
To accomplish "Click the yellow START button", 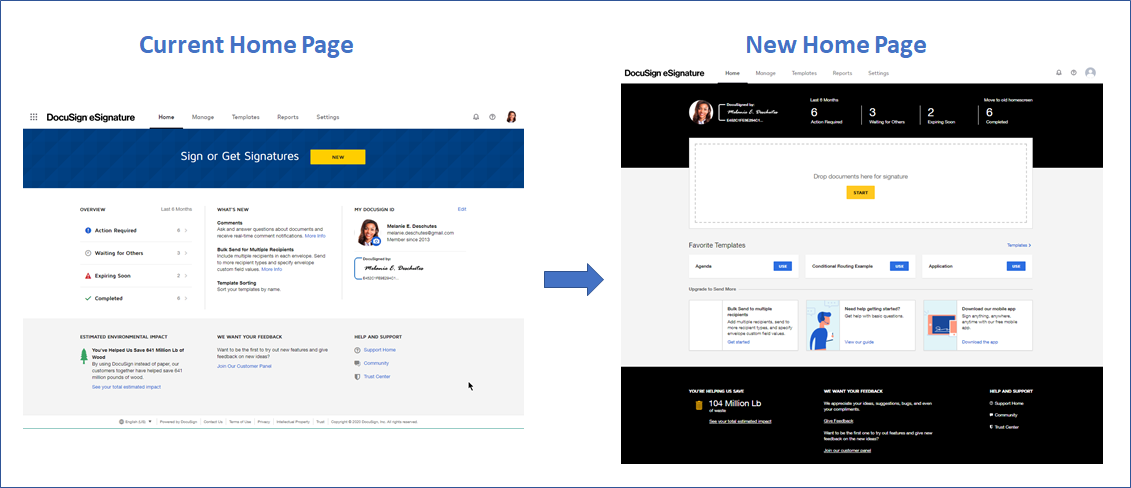I will click(861, 193).
